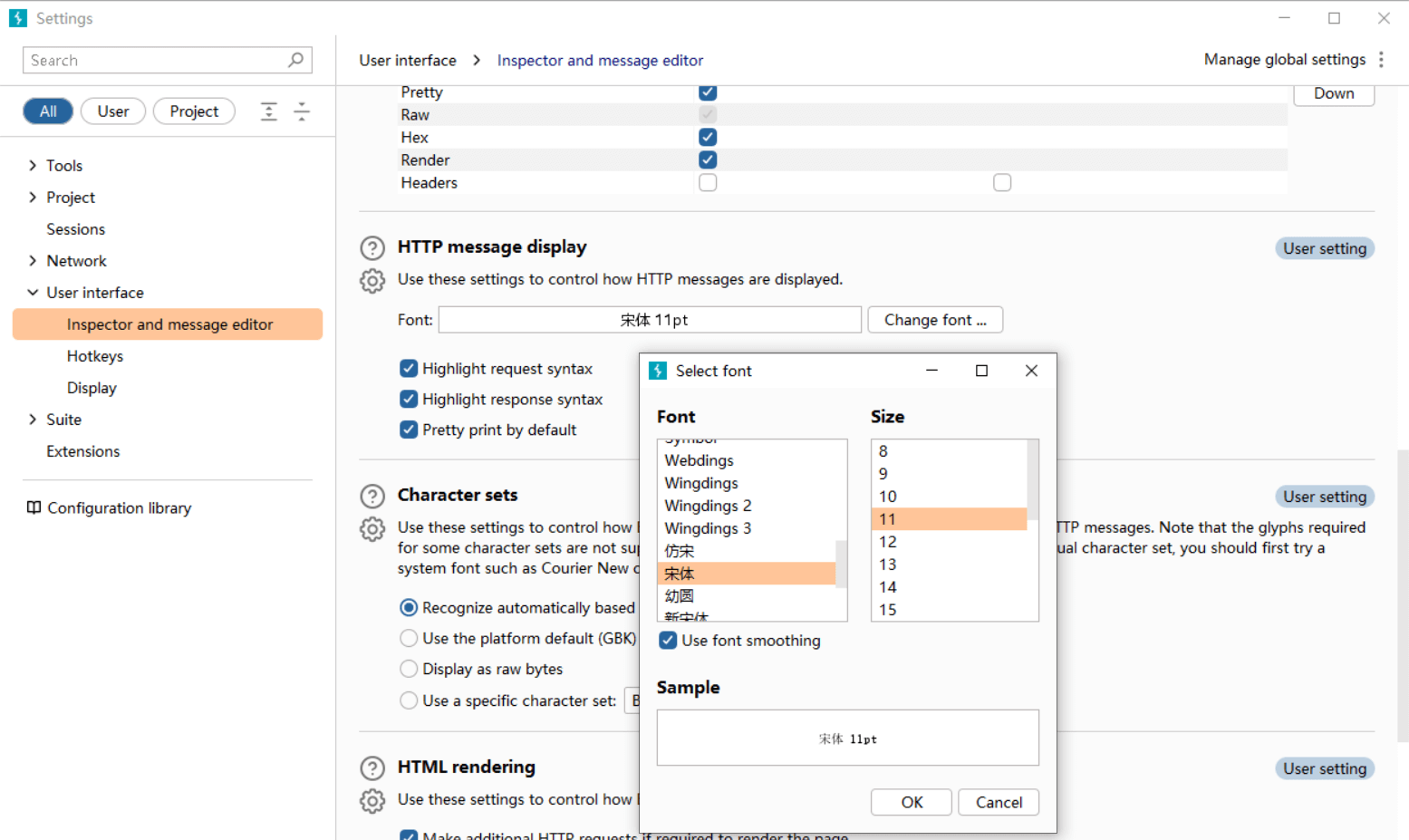
Task: Click the HTTP message display help icon
Action: (372, 247)
